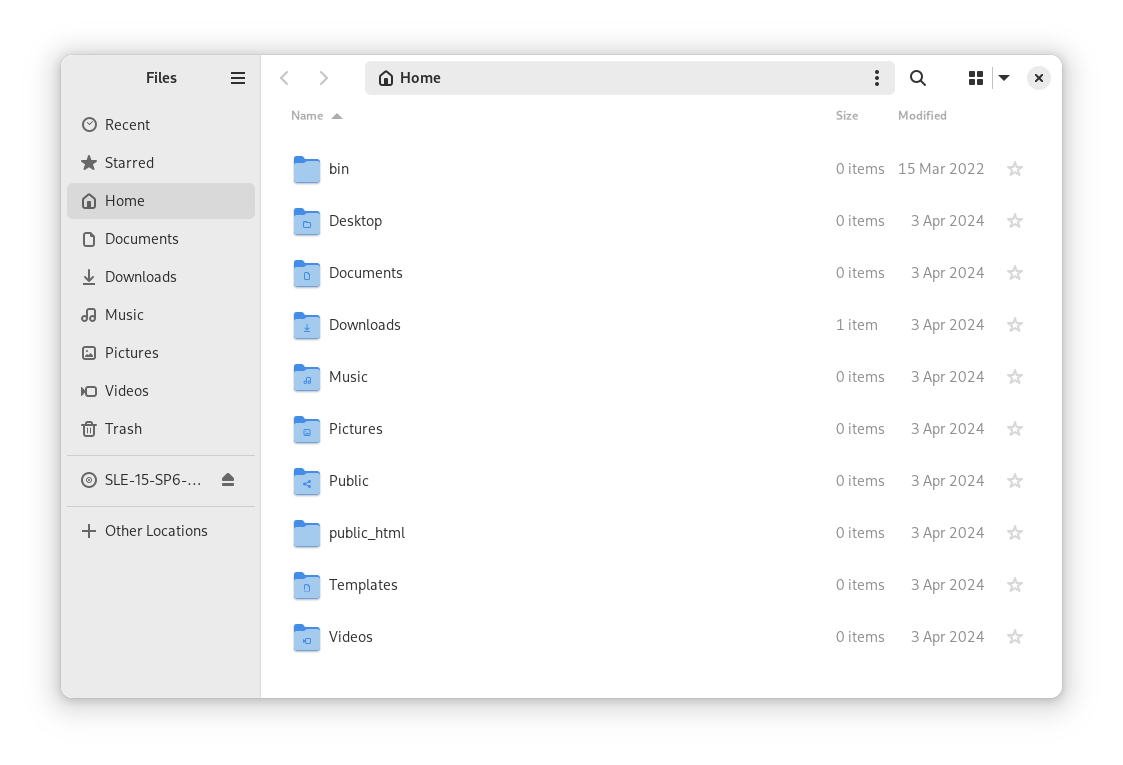This screenshot has height=765, width=1123.
Task: Open the search tool with magnifier icon
Action: [x=917, y=78]
